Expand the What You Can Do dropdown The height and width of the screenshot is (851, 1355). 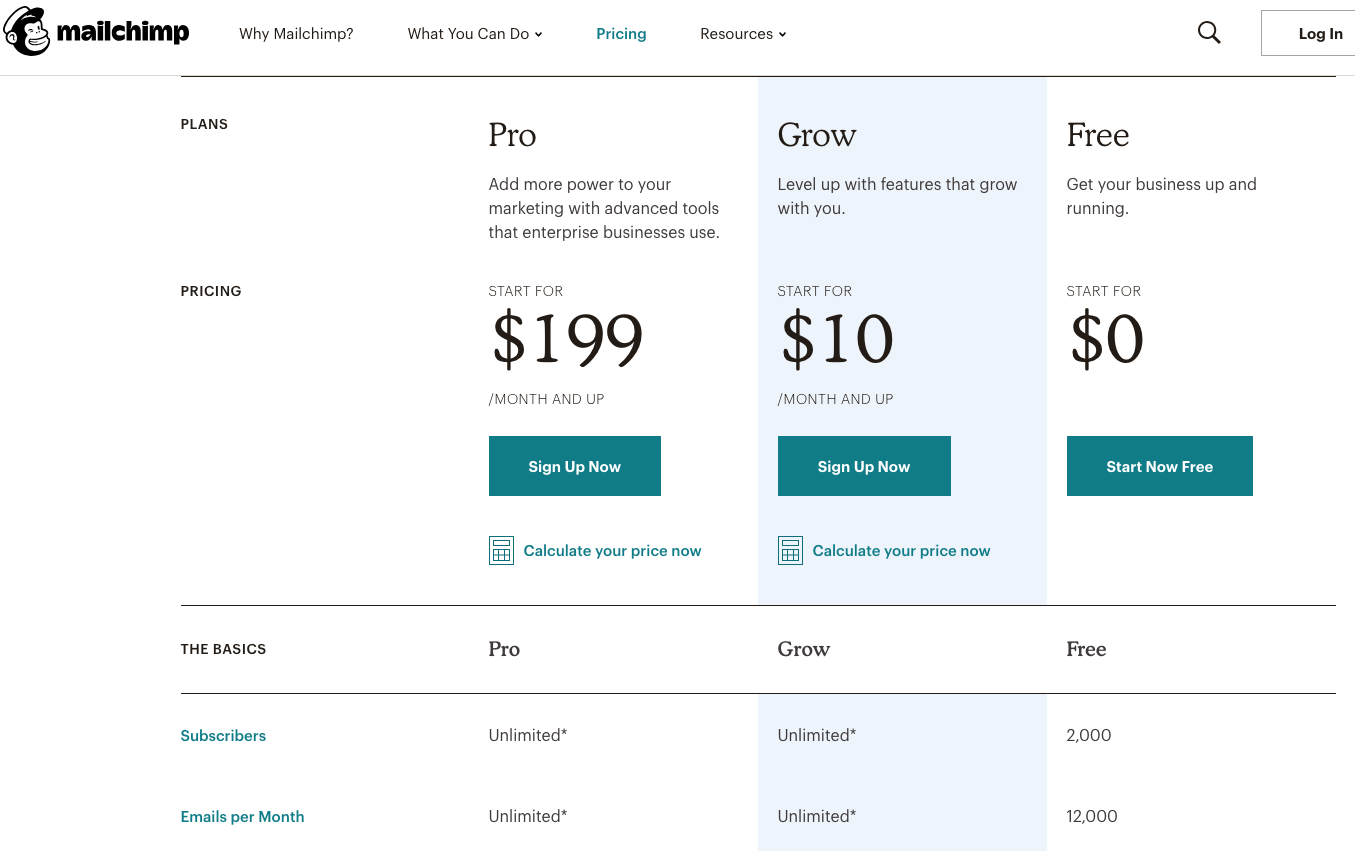[x=475, y=34]
